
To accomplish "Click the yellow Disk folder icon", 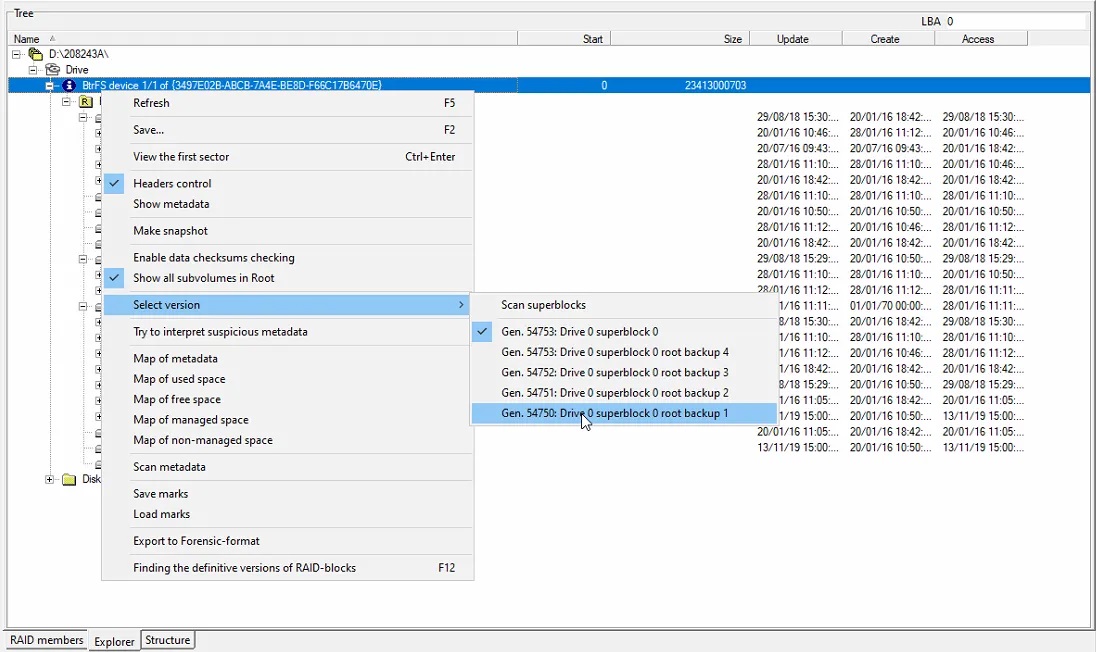I will pyautogui.click(x=69, y=479).
